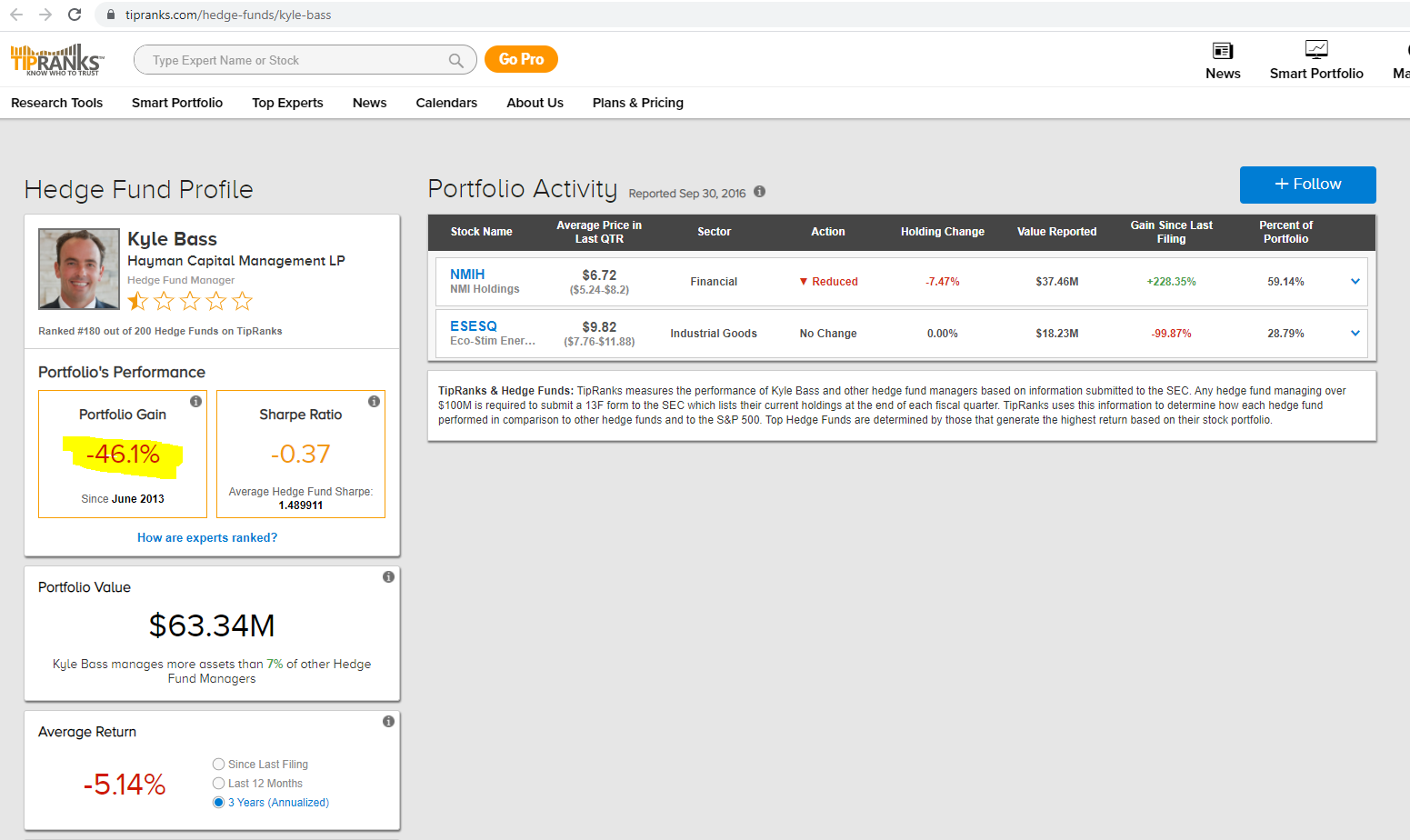This screenshot has width=1410, height=840.
Task: Click No Change action in ESESQ row
Action: (828, 334)
